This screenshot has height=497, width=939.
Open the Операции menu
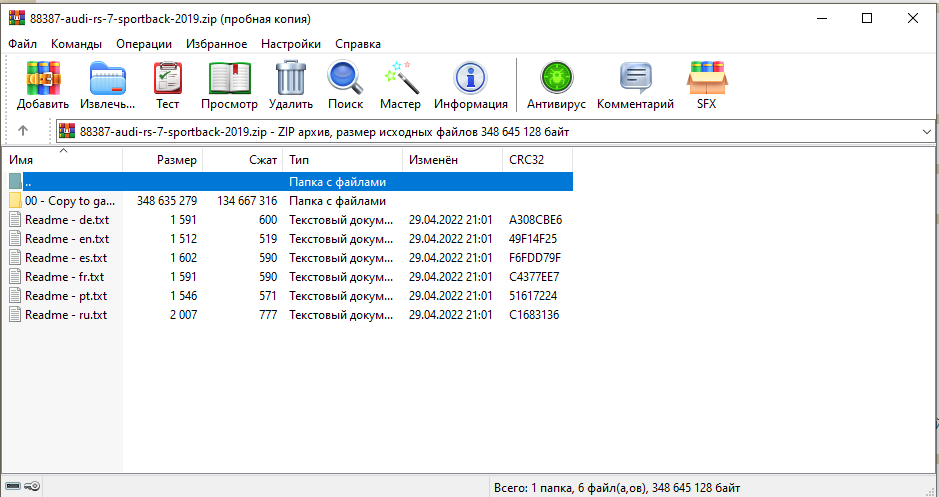144,44
